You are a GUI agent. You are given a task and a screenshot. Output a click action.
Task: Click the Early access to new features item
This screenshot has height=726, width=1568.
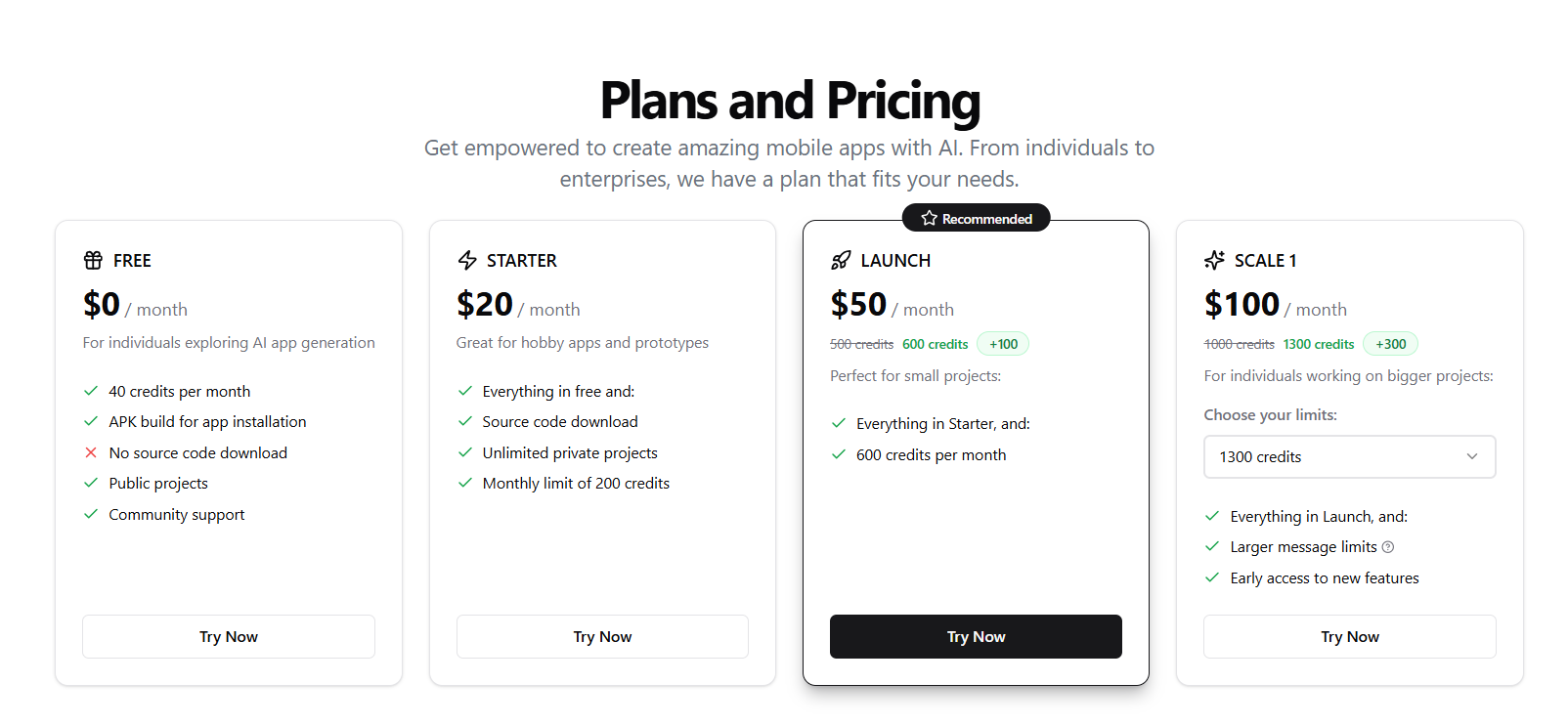[1324, 577]
